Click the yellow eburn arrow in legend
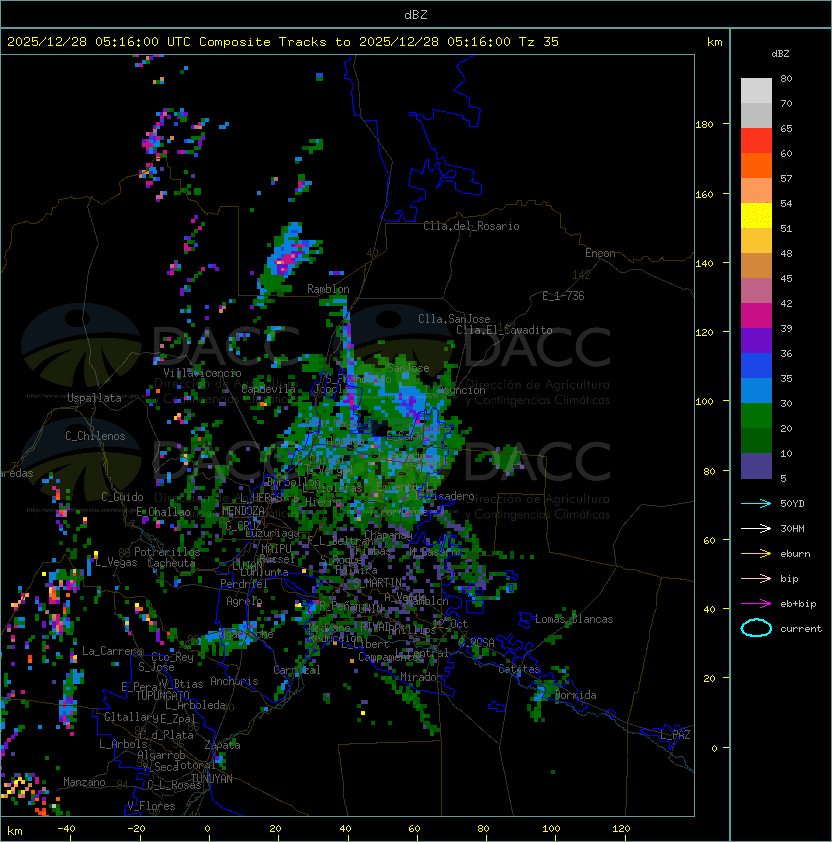832x842 pixels. [x=756, y=554]
